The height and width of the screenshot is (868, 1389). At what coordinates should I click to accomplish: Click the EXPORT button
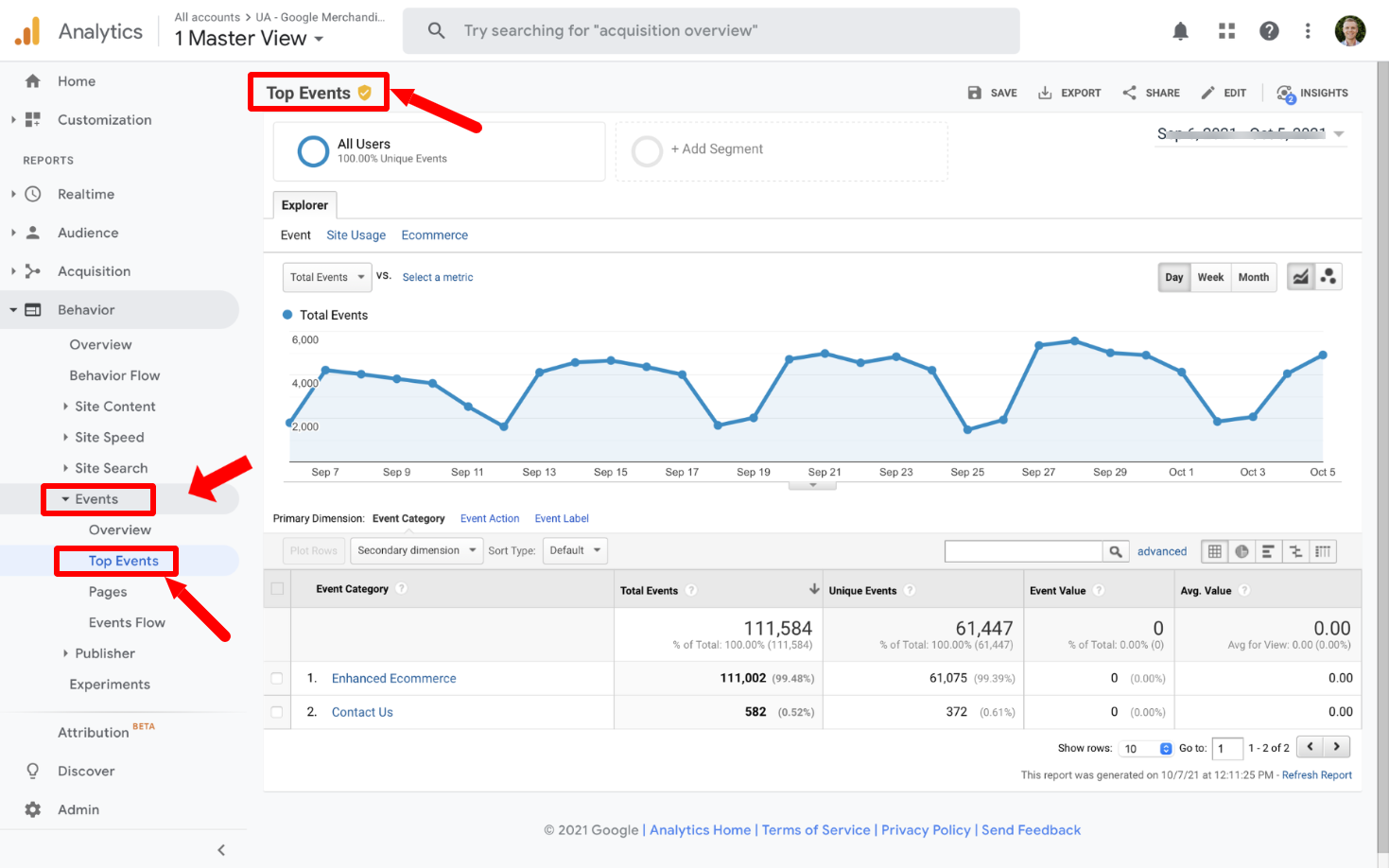[x=1069, y=93]
